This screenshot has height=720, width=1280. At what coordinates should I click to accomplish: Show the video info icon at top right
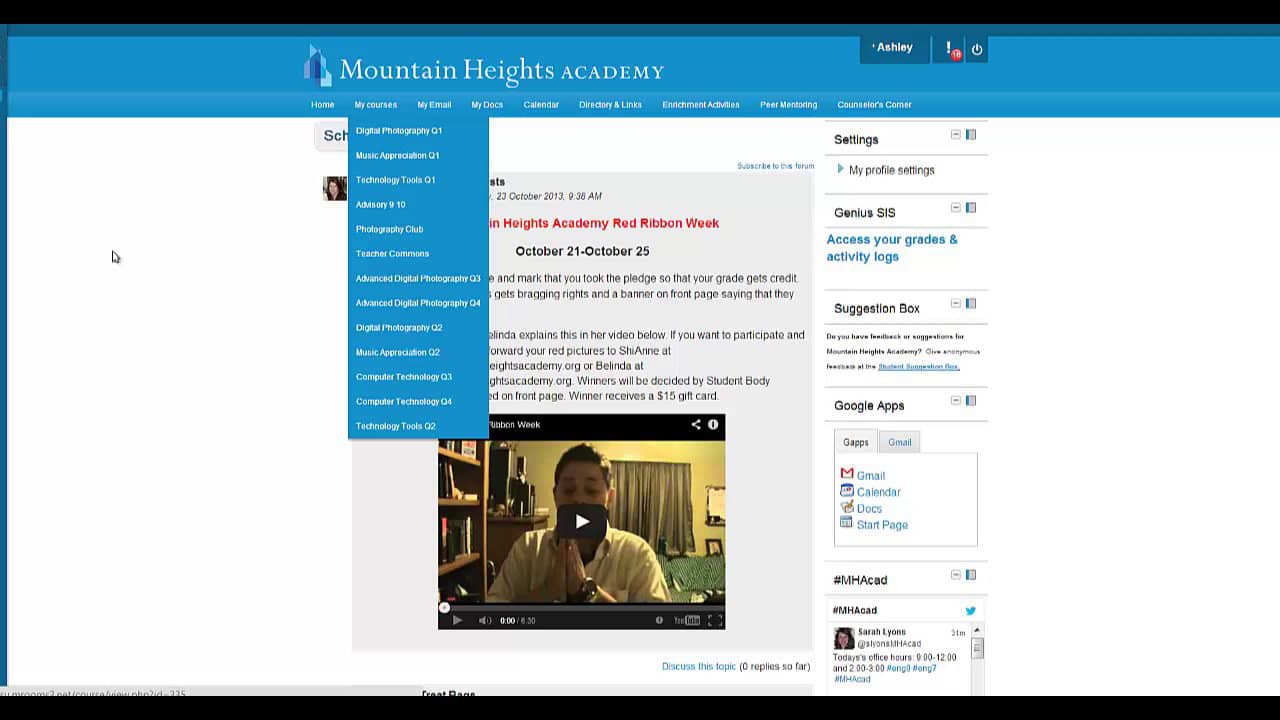pyautogui.click(x=713, y=424)
